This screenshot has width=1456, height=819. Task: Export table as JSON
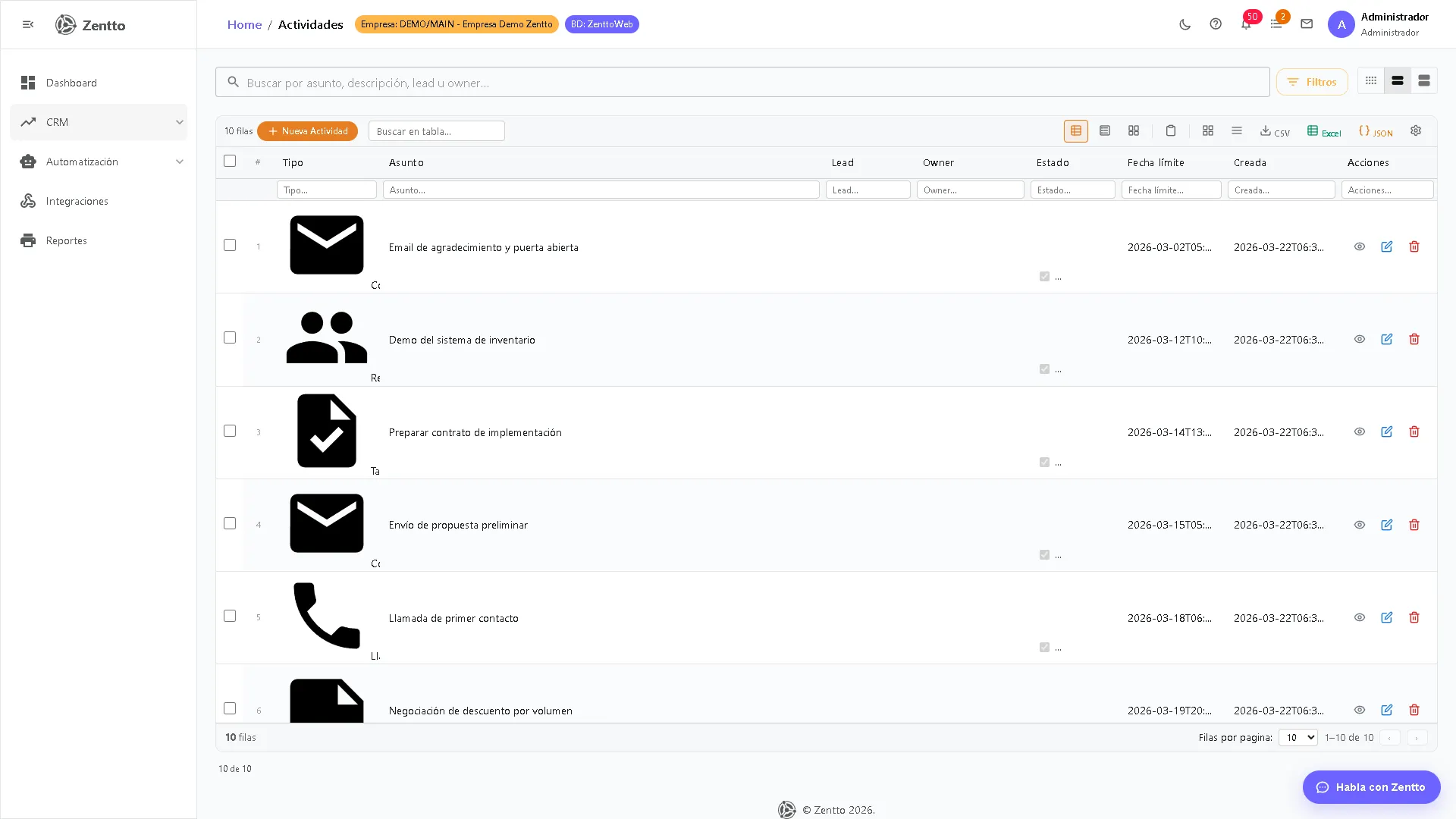pyautogui.click(x=1376, y=131)
